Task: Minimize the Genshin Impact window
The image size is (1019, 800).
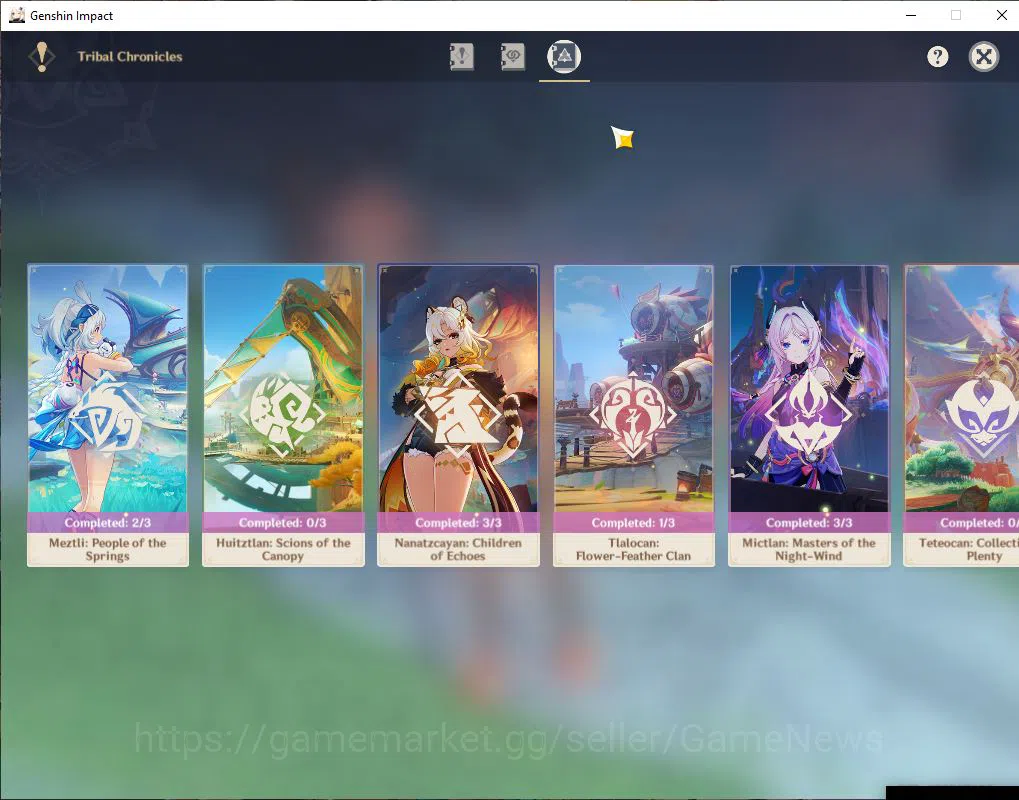Action: click(x=911, y=15)
